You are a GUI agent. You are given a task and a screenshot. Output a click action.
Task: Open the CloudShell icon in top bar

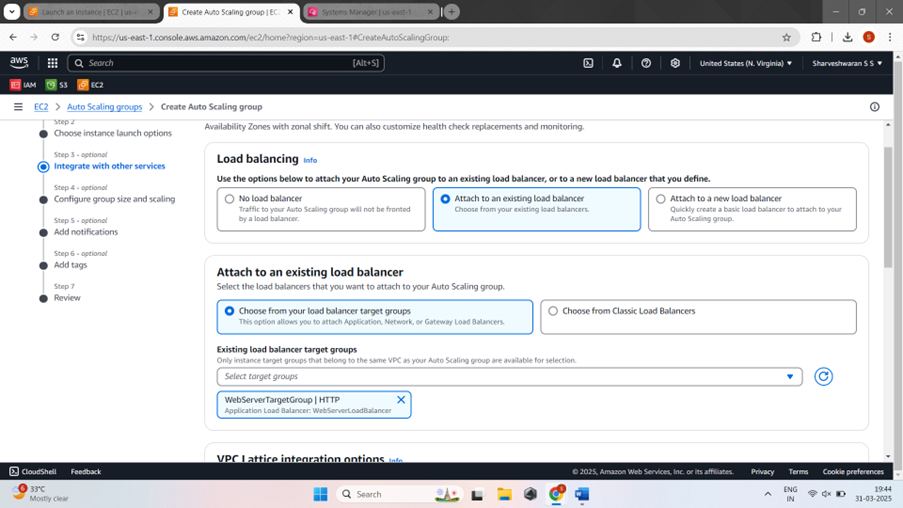click(x=588, y=63)
